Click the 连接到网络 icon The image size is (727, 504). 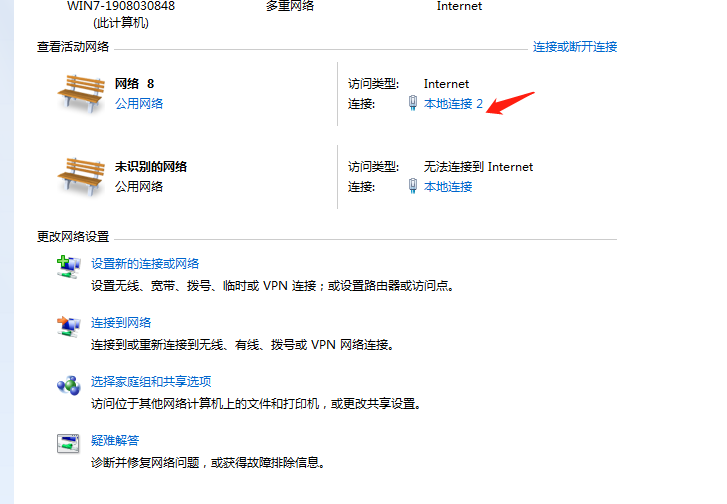click(x=68, y=325)
